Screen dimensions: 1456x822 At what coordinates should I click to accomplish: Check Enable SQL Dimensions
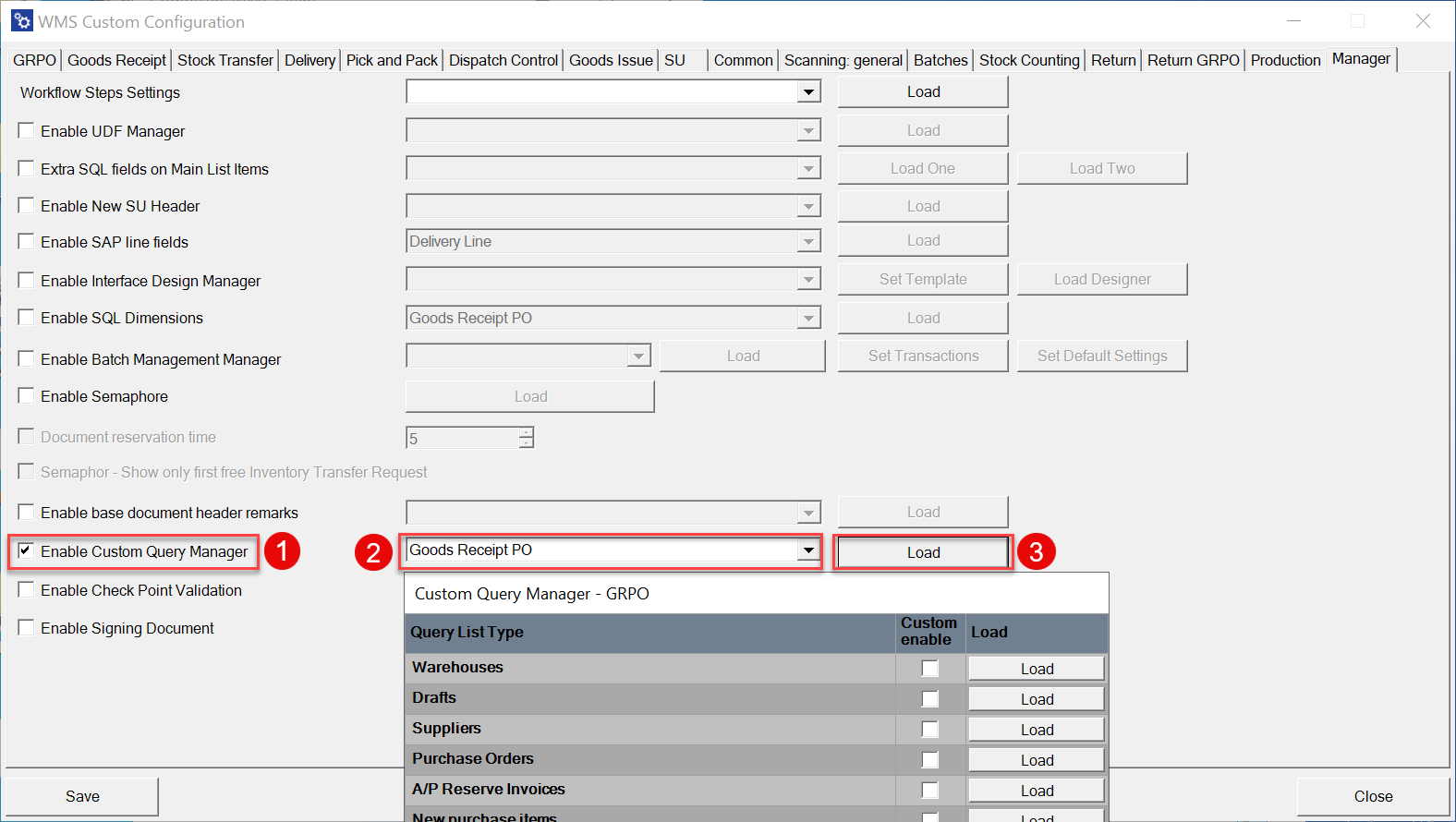(27, 318)
